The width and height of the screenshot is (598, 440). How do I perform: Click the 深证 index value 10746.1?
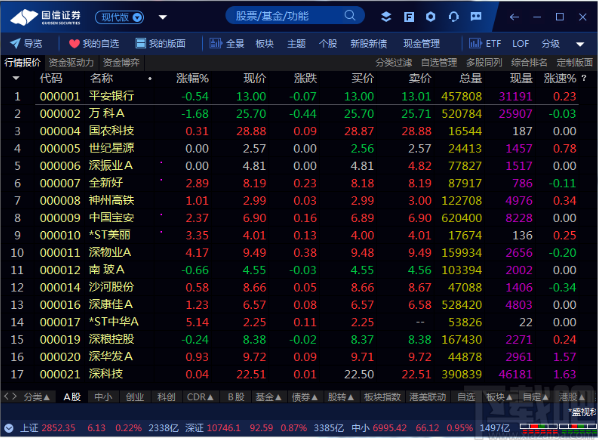(x=223, y=428)
